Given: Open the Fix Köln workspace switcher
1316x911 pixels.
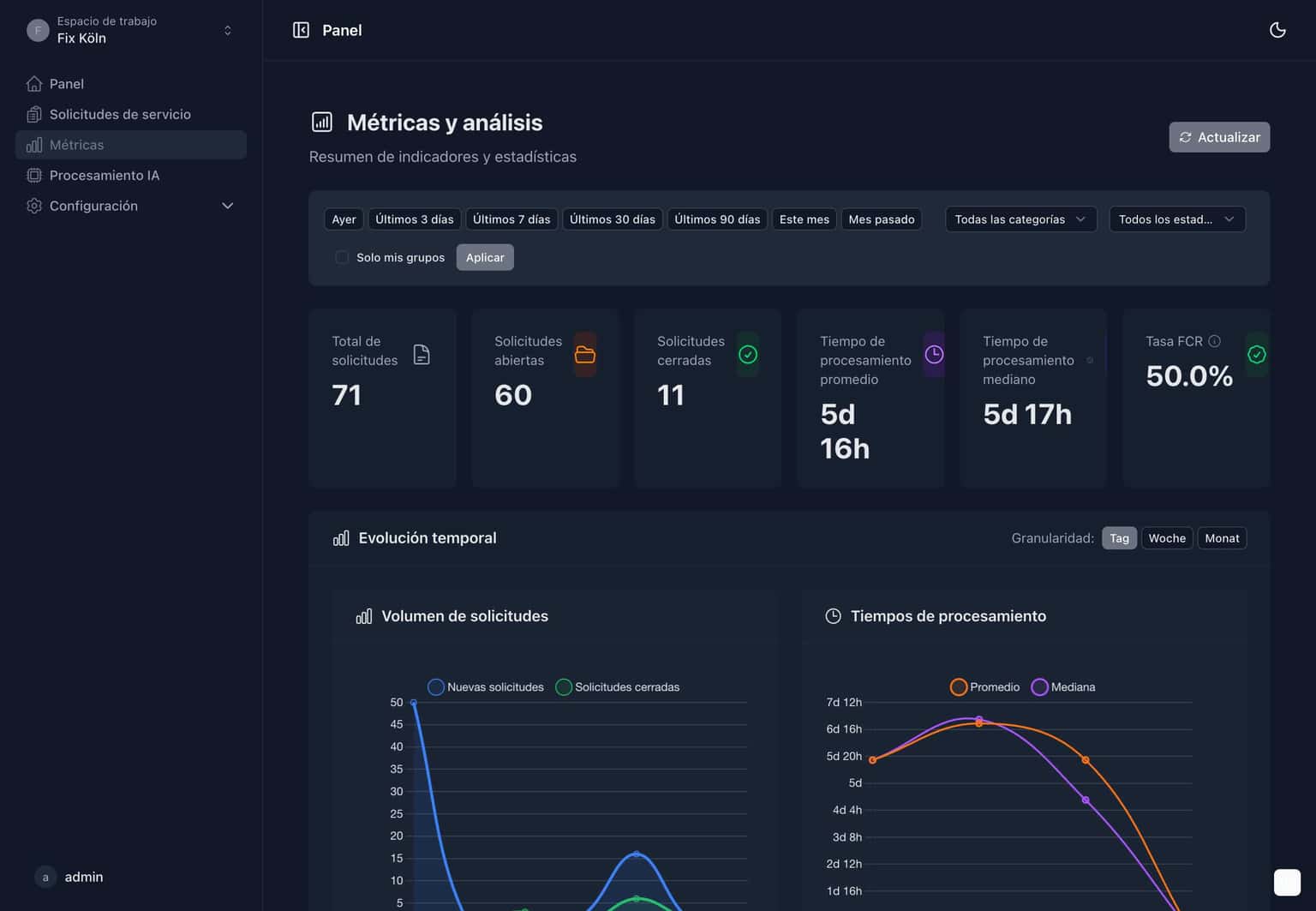Looking at the screenshot, I should pos(129,30).
